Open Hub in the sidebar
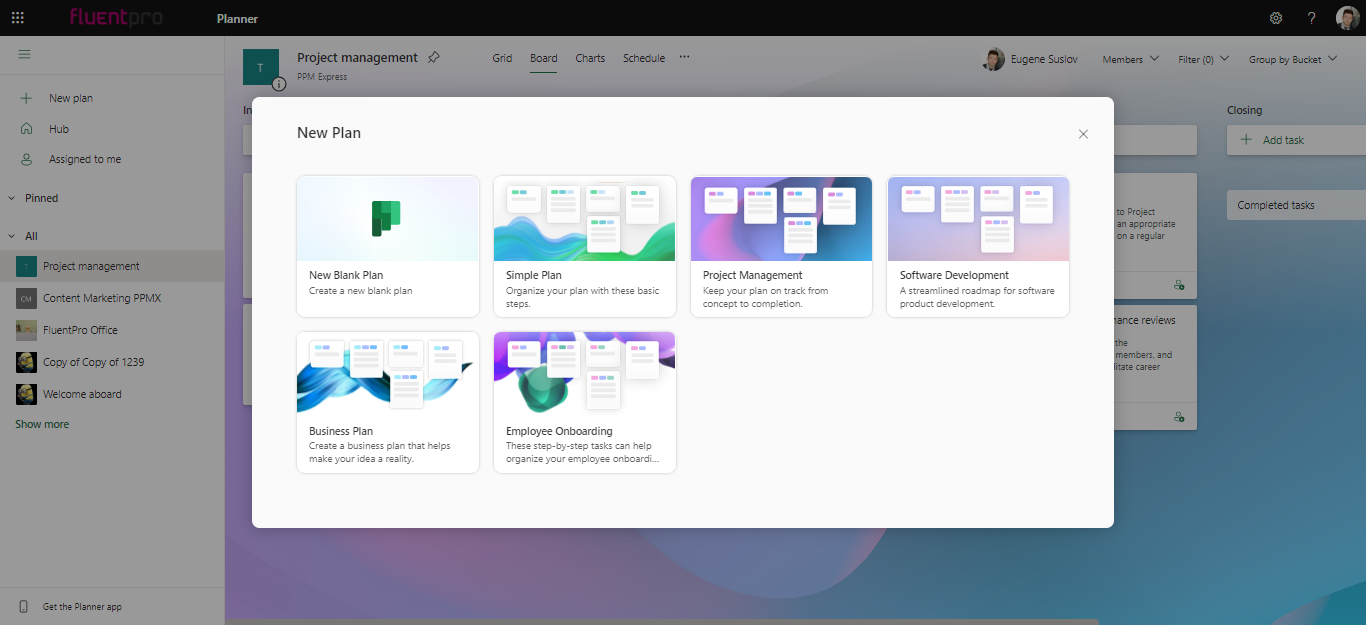The height and width of the screenshot is (625, 1366). 112,129
